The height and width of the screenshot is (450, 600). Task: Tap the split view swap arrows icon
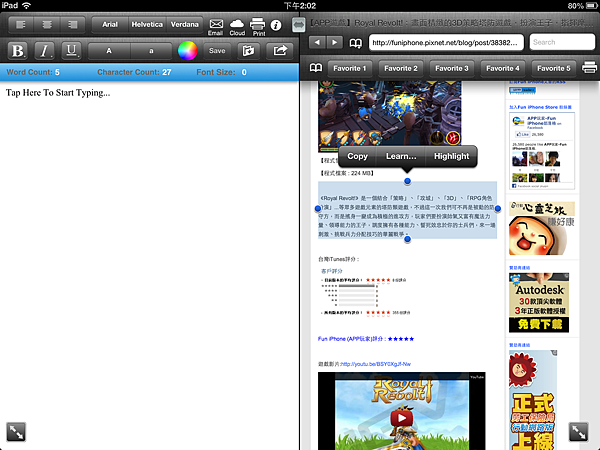click(x=298, y=25)
